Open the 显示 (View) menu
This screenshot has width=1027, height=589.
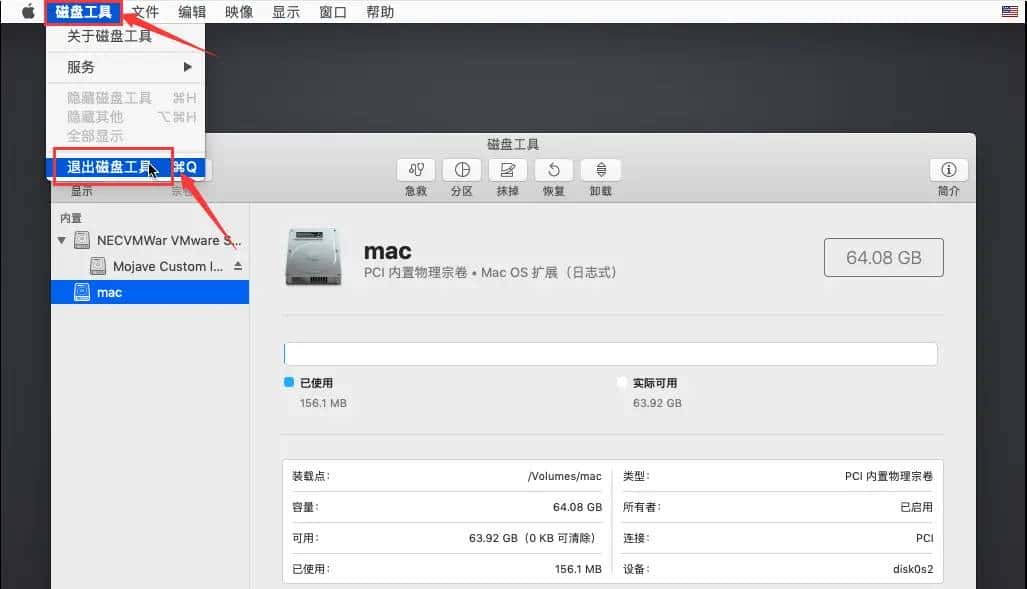[285, 12]
